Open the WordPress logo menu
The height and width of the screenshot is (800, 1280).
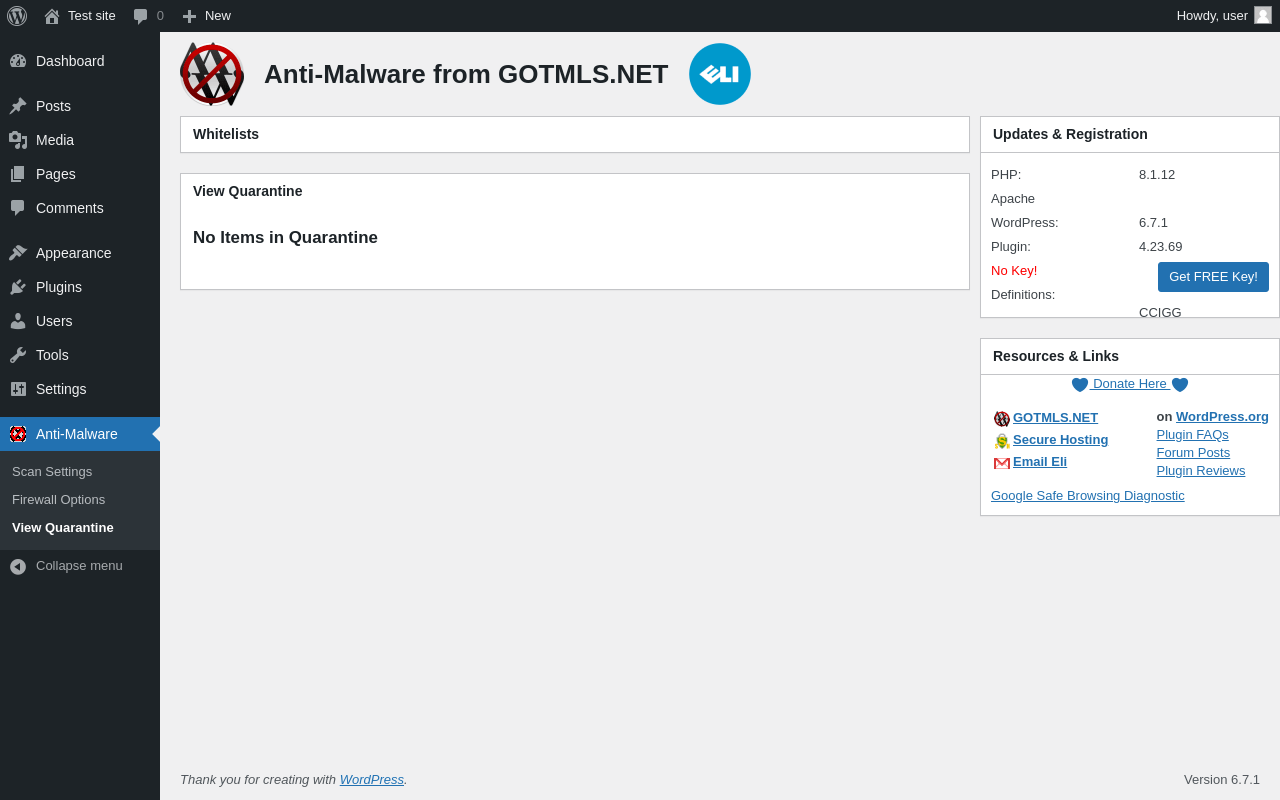[17, 16]
